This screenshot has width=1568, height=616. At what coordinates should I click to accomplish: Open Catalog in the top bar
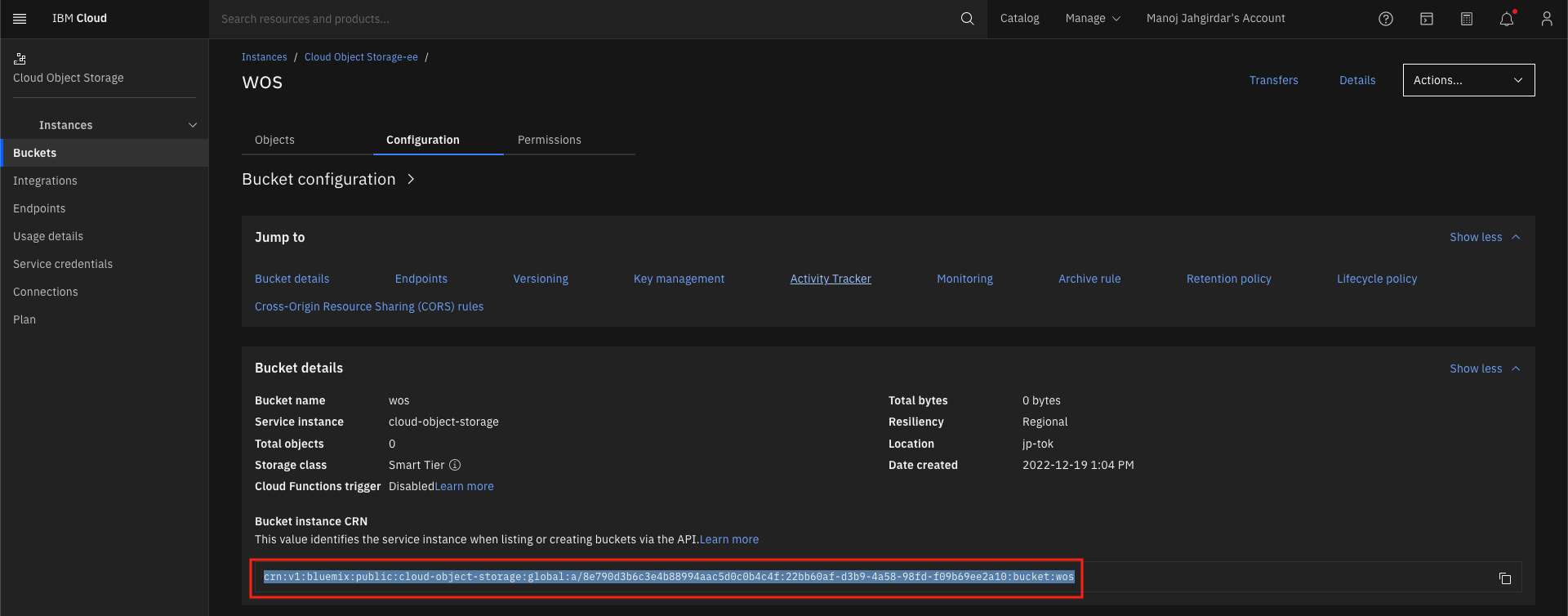(x=1020, y=19)
